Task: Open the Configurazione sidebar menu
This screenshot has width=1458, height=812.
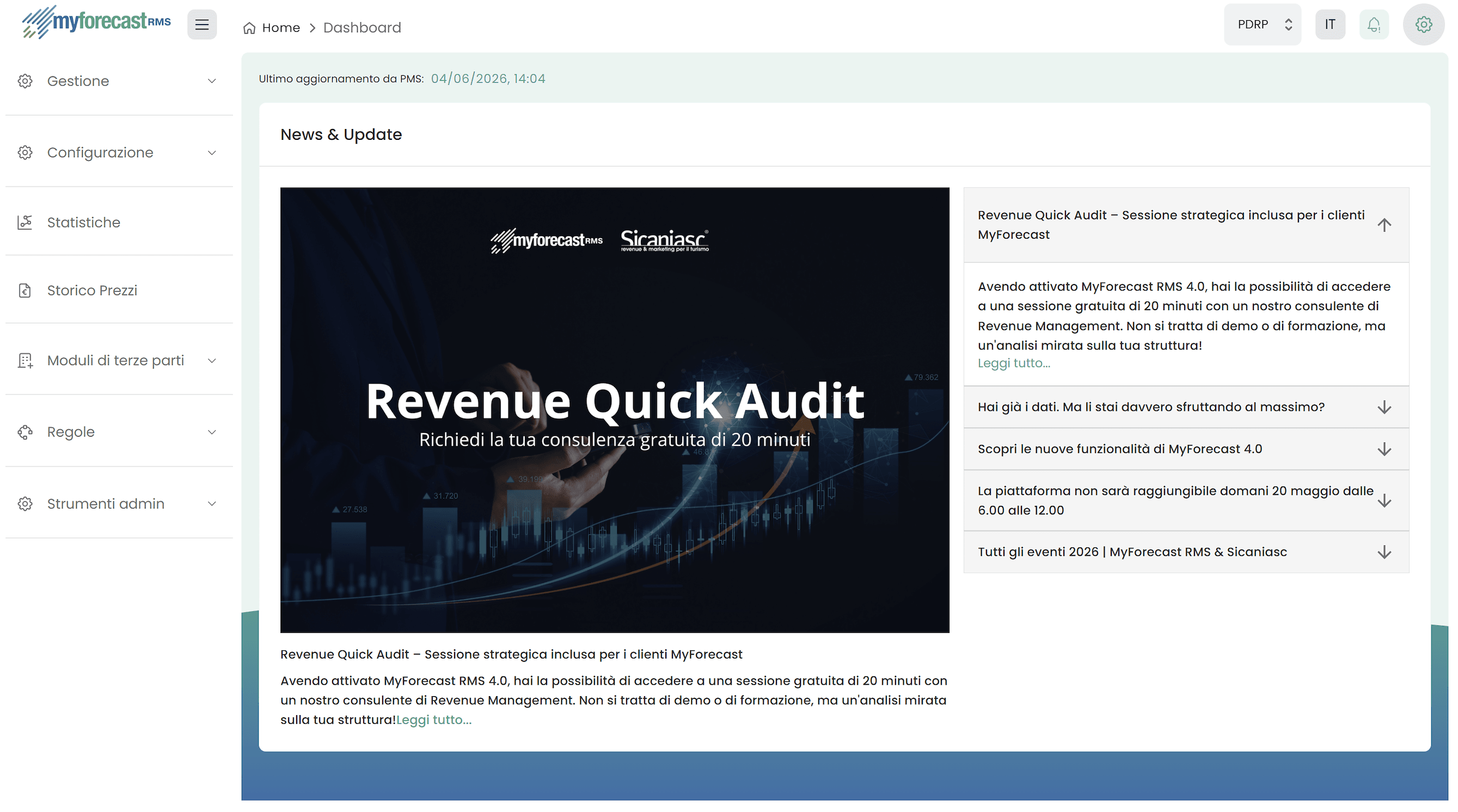Action: (x=119, y=152)
